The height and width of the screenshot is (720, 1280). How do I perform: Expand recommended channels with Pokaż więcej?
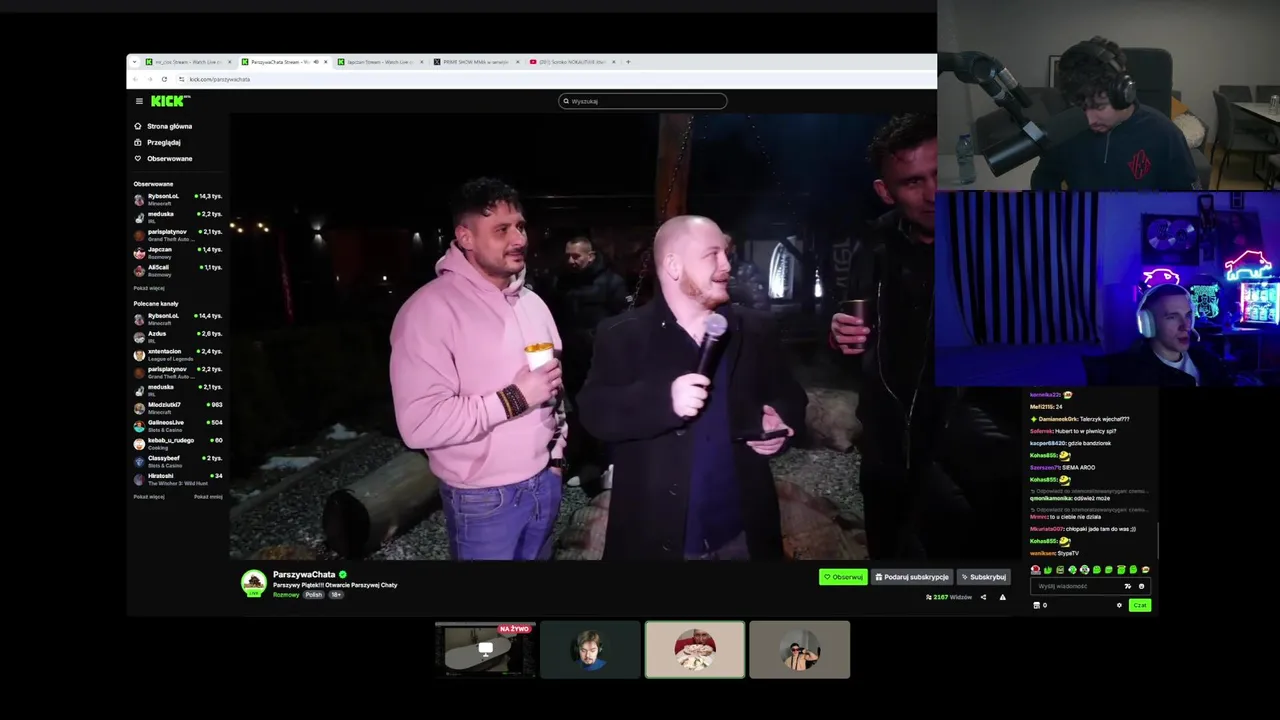click(x=149, y=496)
